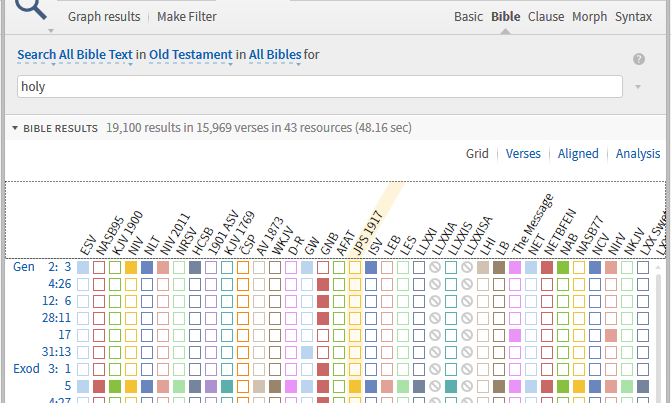Open the Analysis view

(x=638, y=154)
